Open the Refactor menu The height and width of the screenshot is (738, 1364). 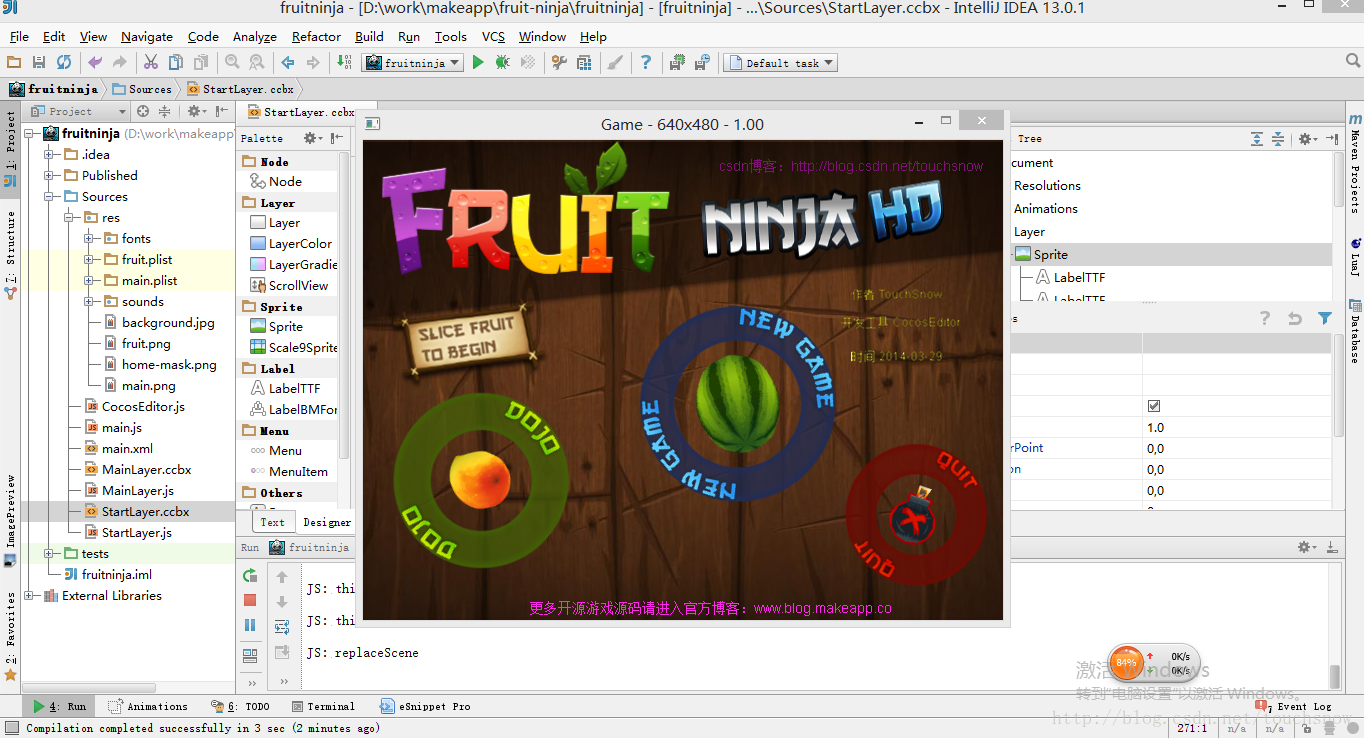click(316, 37)
